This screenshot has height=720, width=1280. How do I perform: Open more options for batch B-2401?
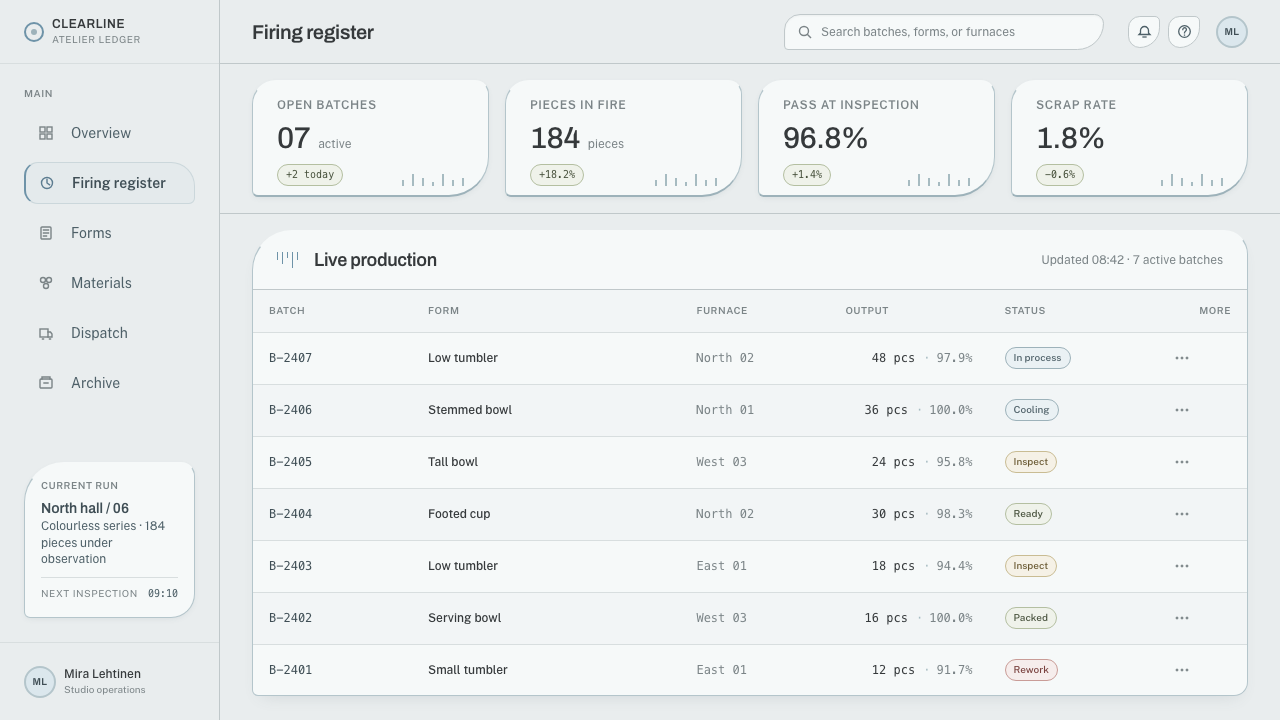pyautogui.click(x=1182, y=670)
